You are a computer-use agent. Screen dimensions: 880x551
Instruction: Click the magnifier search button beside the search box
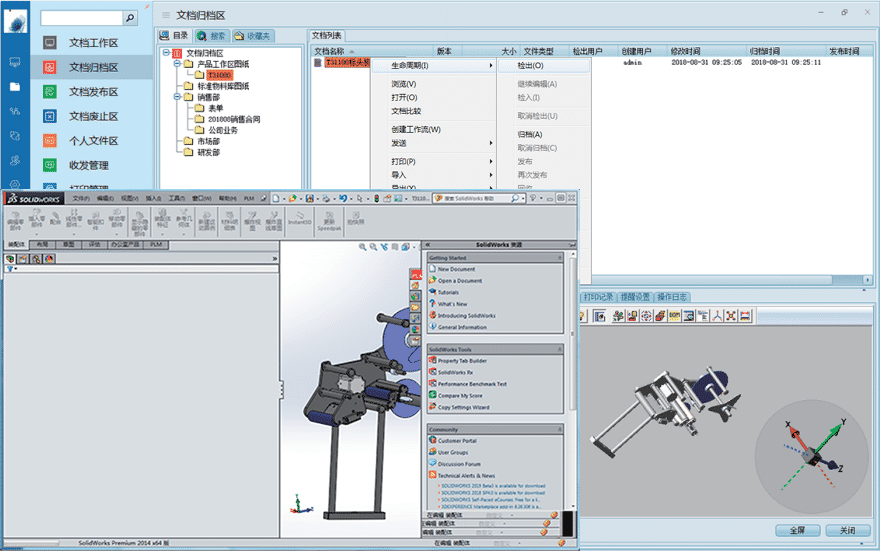point(130,18)
